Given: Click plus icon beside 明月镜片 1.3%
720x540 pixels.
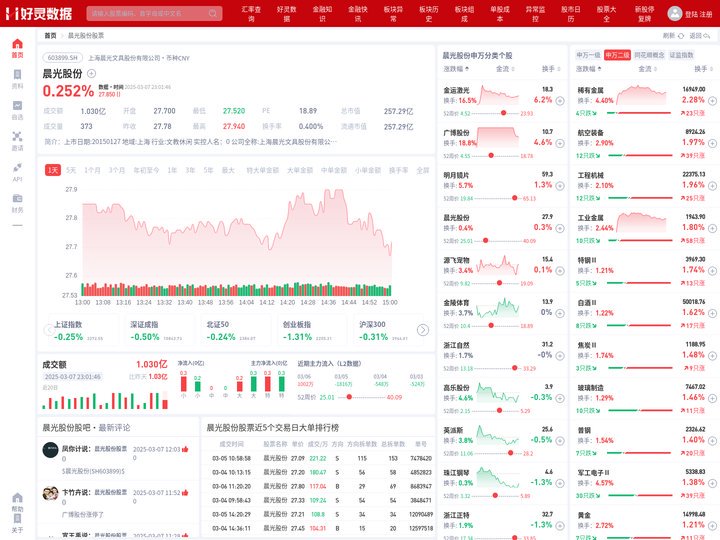Looking at the screenshot, I should (560, 186).
